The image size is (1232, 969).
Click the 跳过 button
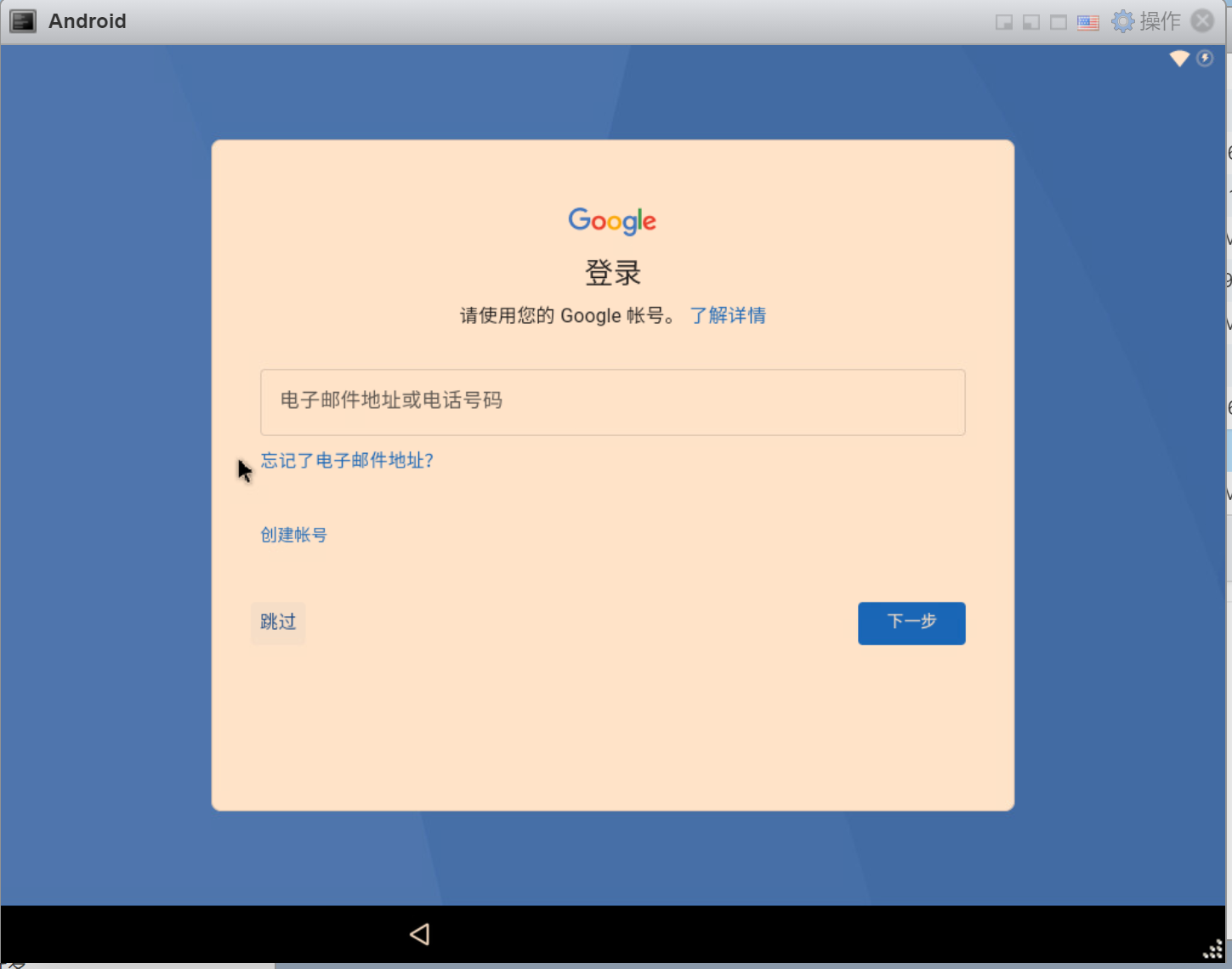pyautogui.click(x=278, y=622)
